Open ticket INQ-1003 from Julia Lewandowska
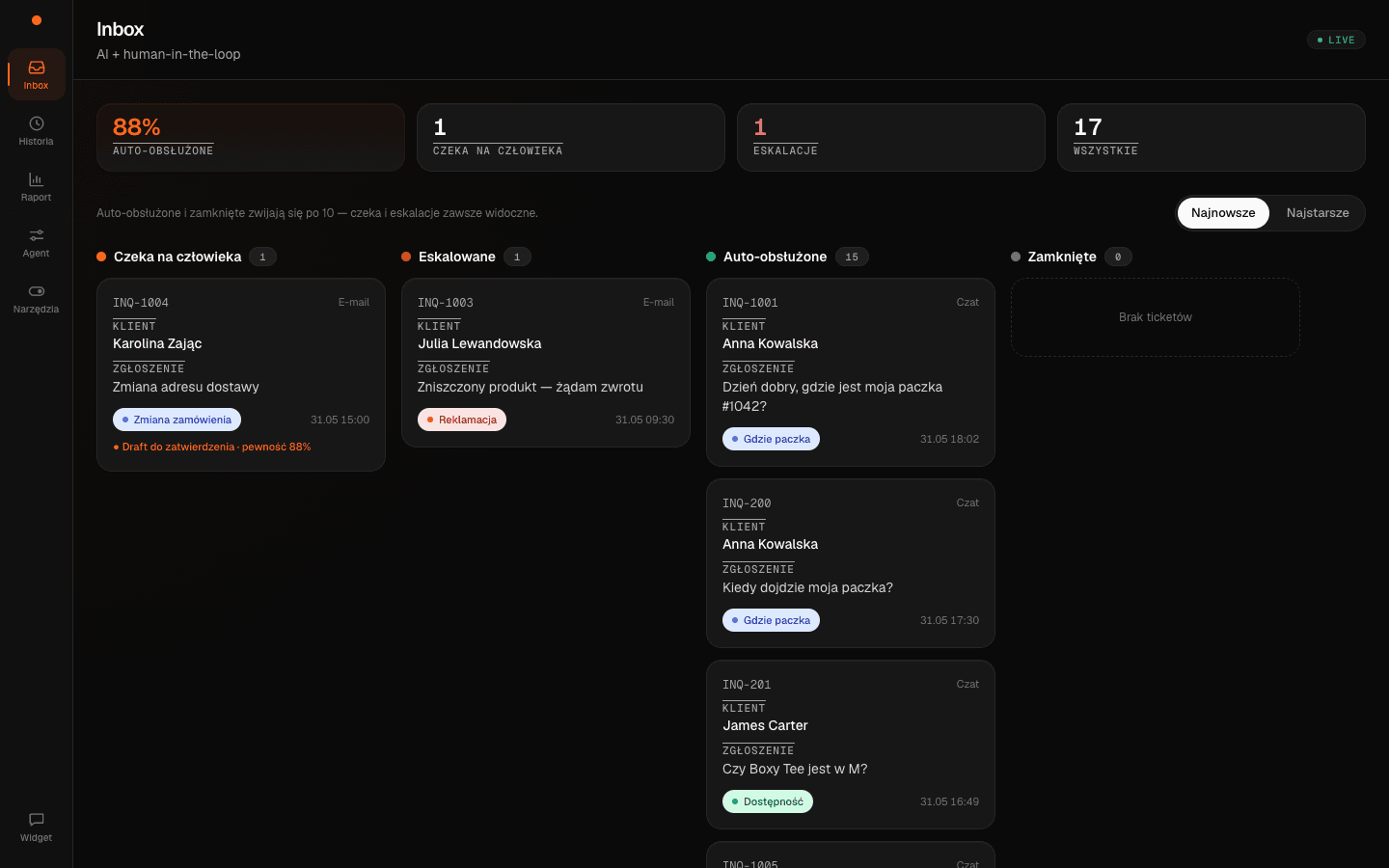Image resolution: width=1389 pixels, height=868 pixels. point(546,363)
